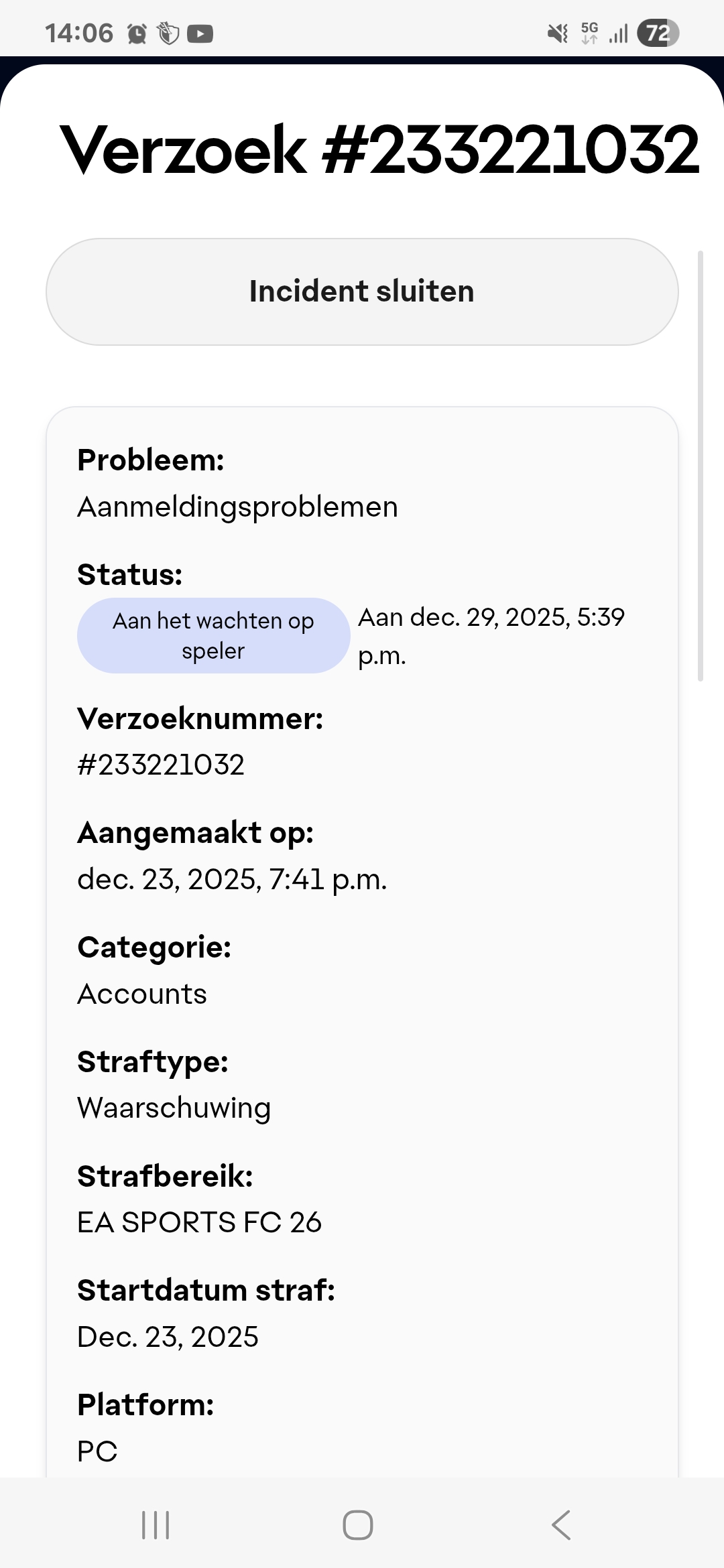Screen dimensions: 724x1568
Task: Tap the YouTube notification icon
Action: [x=200, y=34]
